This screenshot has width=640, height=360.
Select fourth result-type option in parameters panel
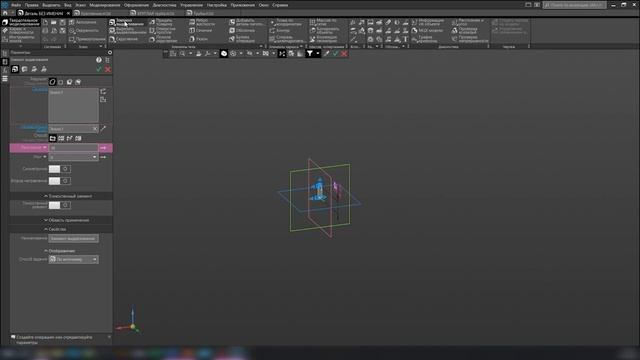(78, 82)
